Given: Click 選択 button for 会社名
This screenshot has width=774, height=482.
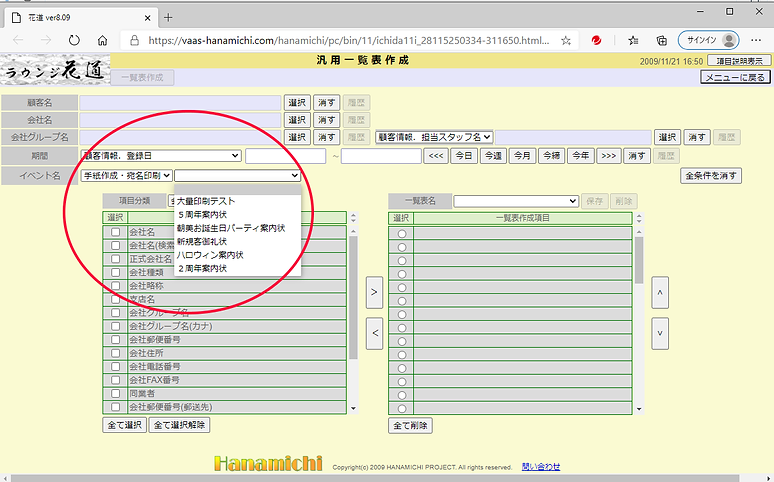Looking at the screenshot, I should point(297,120).
